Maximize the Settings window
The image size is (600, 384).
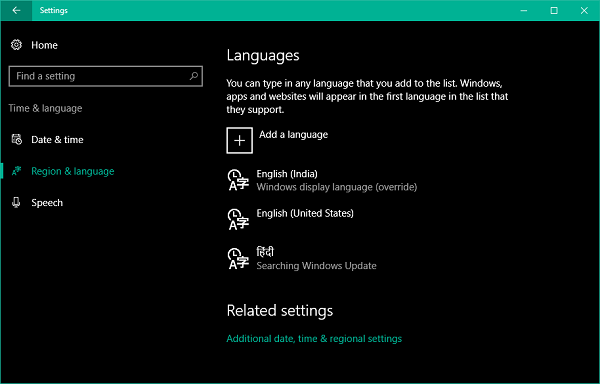pyautogui.click(x=554, y=11)
